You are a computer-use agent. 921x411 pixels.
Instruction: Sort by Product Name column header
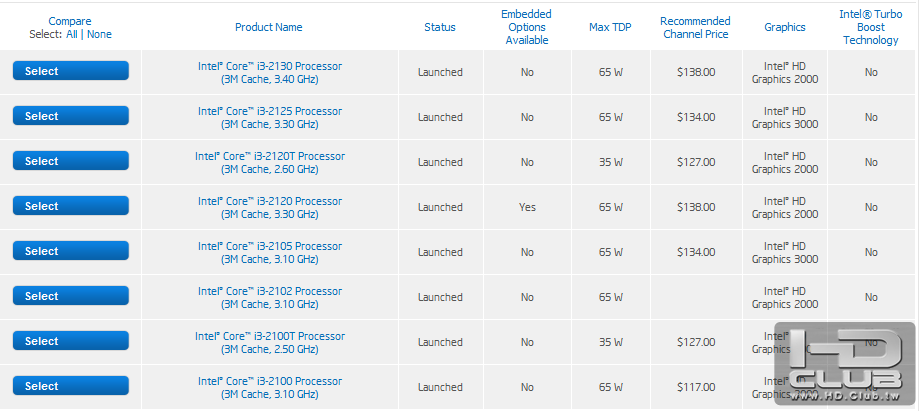(268, 27)
